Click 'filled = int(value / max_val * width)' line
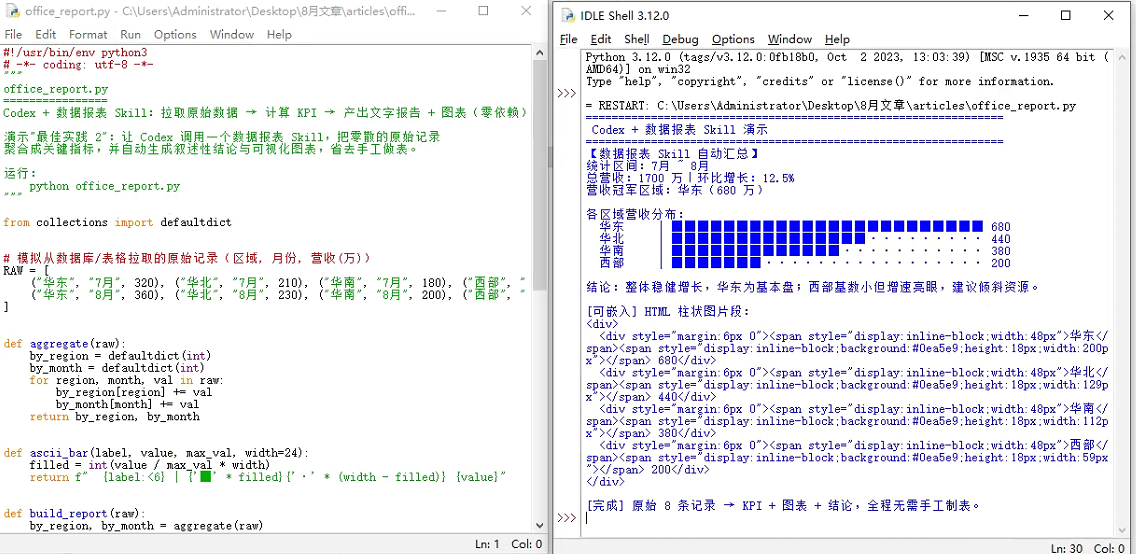The height and width of the screenshot is (554, 1136). 149,465
